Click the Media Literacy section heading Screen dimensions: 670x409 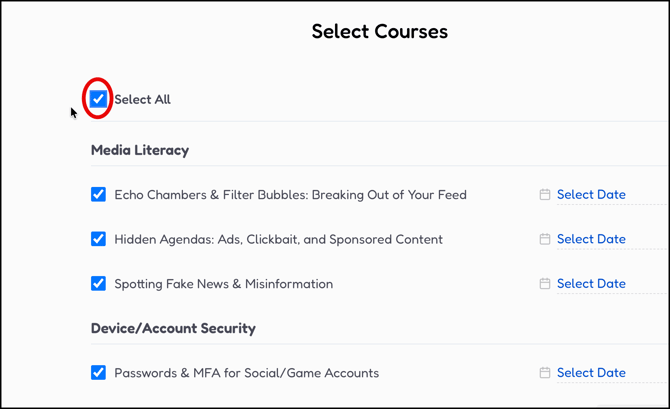(x=140, y=150)
